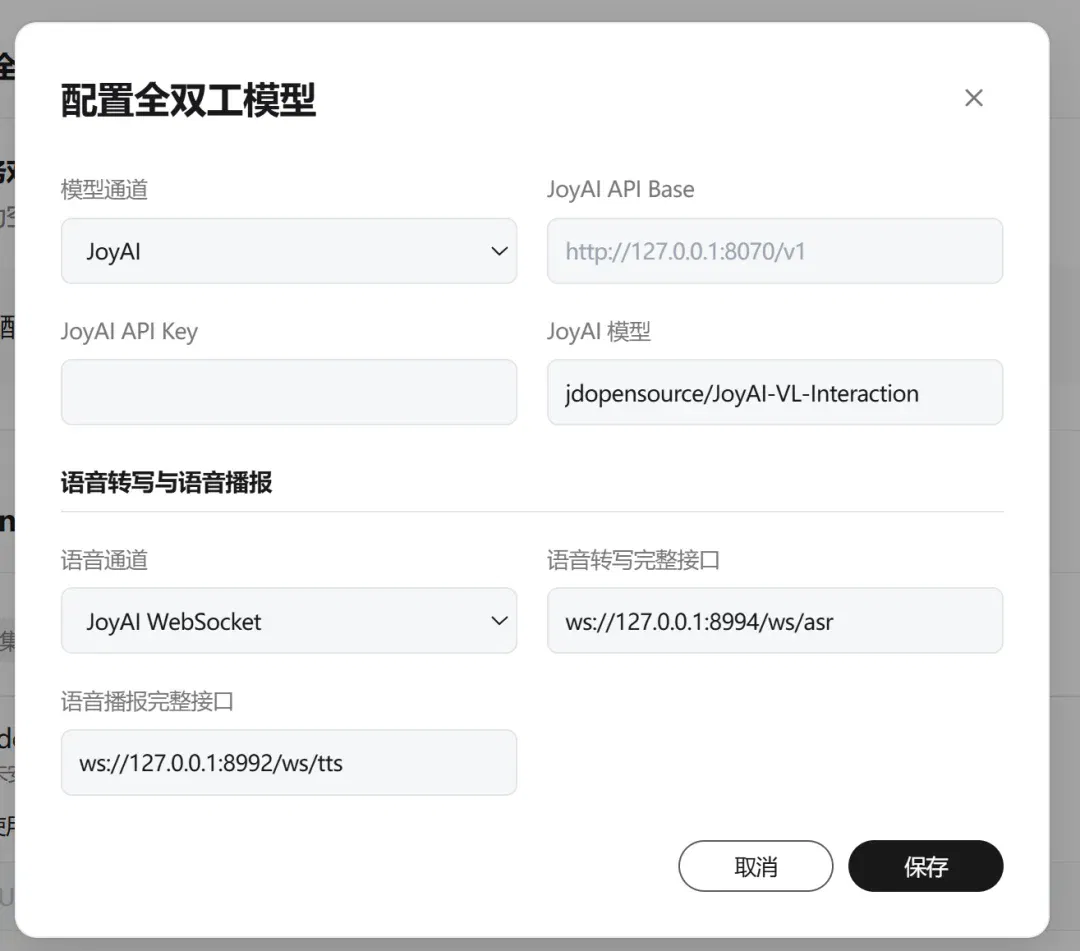Click the 语音转写完整接口 input field

tap(775, 620)
